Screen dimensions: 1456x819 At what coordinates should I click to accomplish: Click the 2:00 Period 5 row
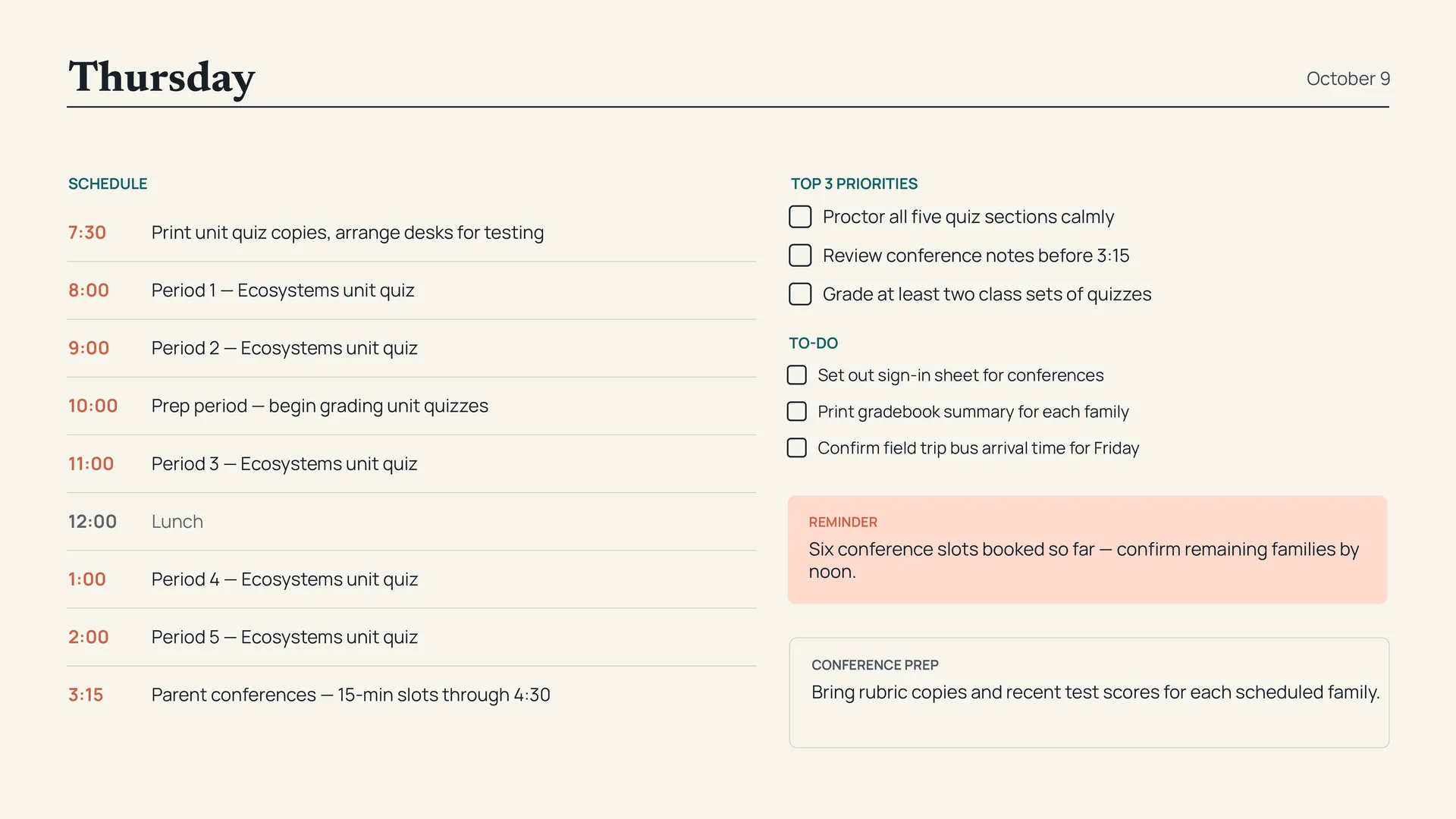[x=411, y=637]
